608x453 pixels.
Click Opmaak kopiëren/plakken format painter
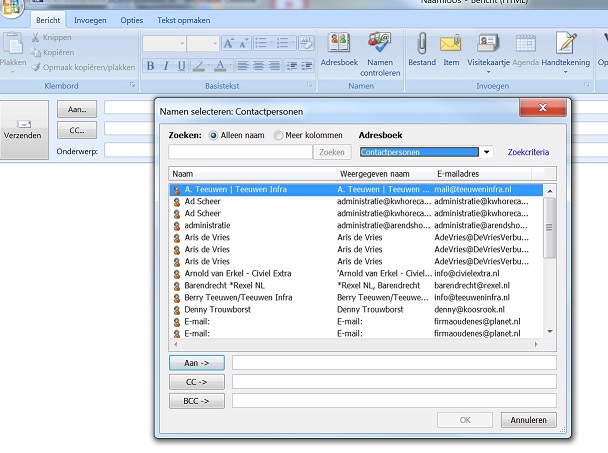[x=83, y=67]
